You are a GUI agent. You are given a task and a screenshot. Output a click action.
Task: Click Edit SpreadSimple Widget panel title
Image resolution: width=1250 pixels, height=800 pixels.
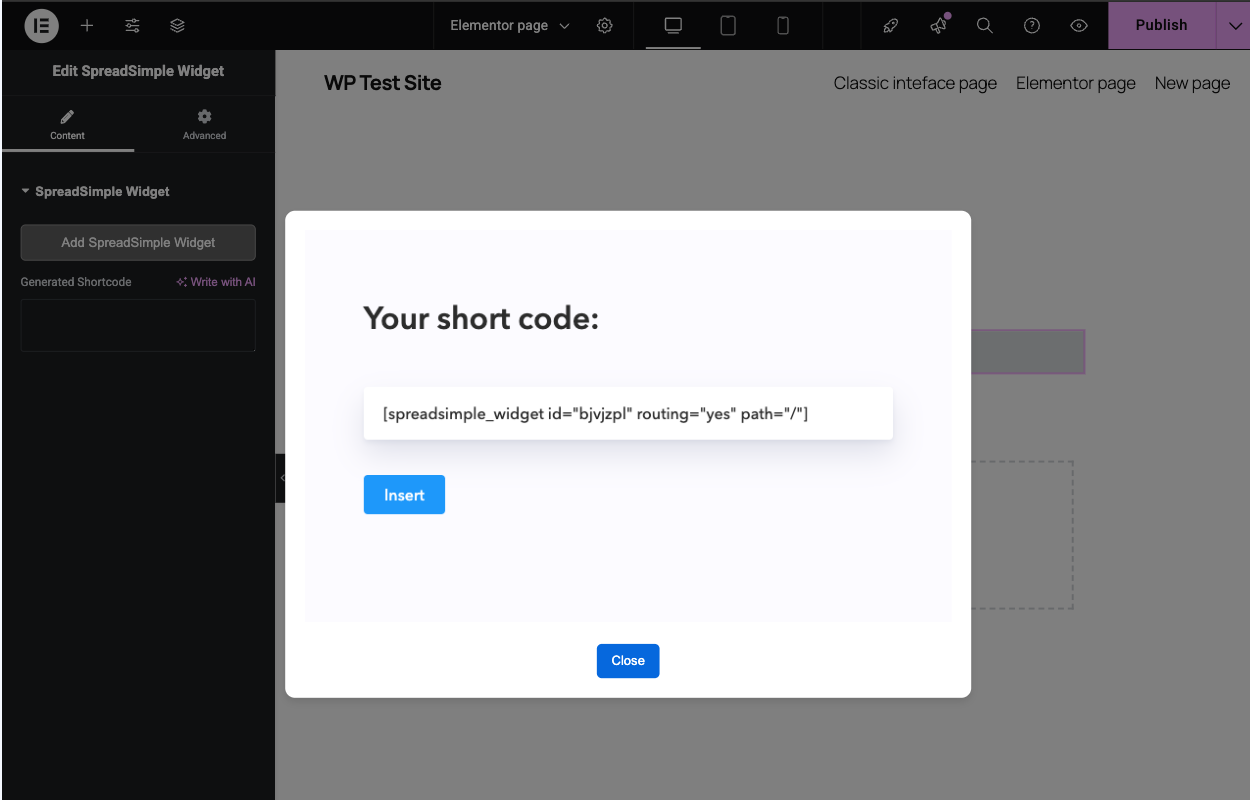coord(138,71)
